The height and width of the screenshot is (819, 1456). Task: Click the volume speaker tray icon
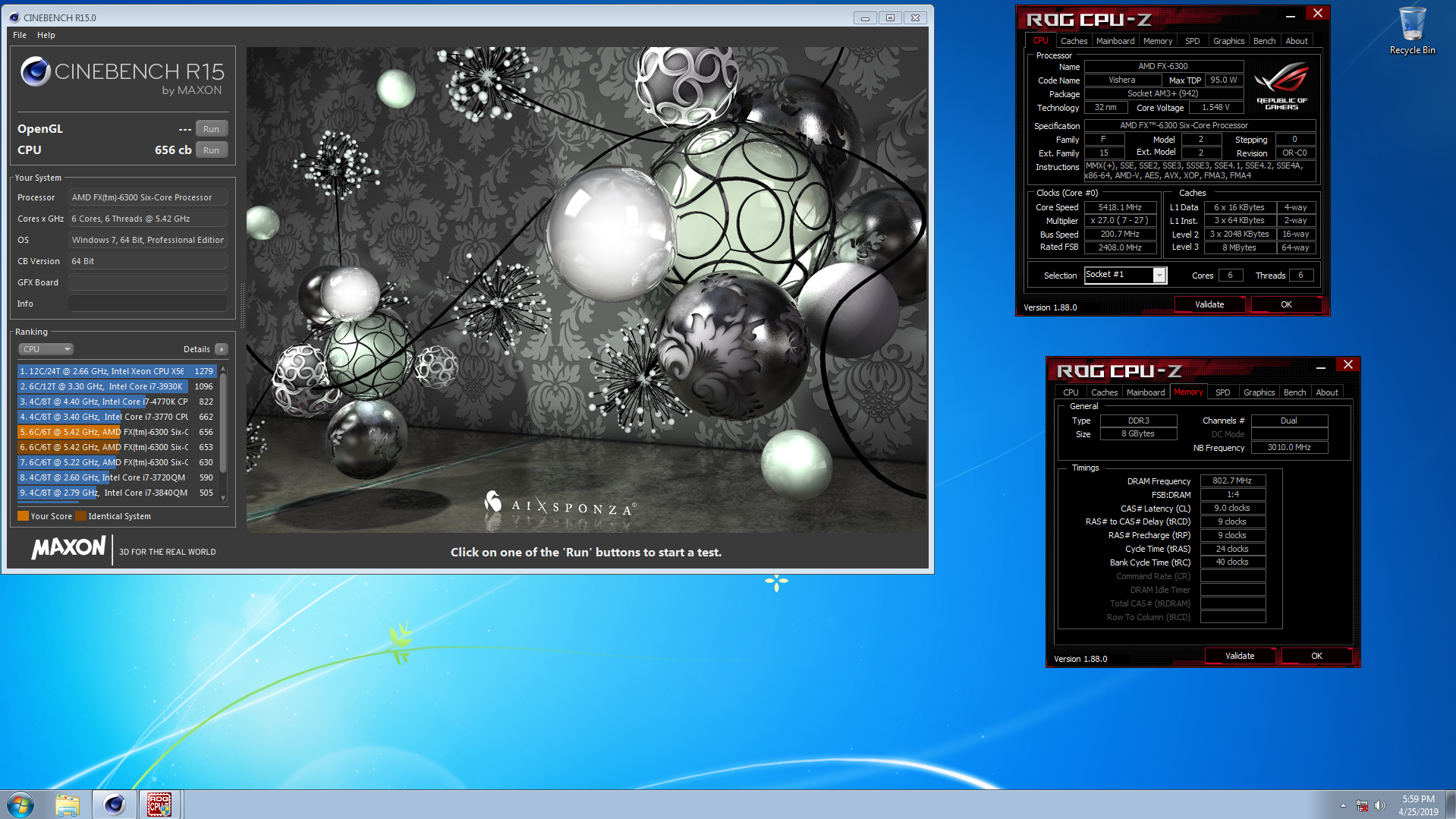(x=1380, y=805)
